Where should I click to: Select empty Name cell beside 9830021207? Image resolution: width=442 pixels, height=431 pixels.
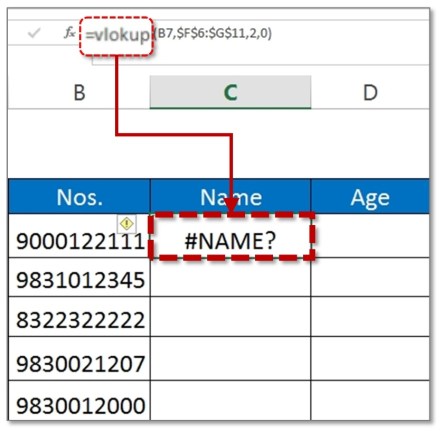230,359
